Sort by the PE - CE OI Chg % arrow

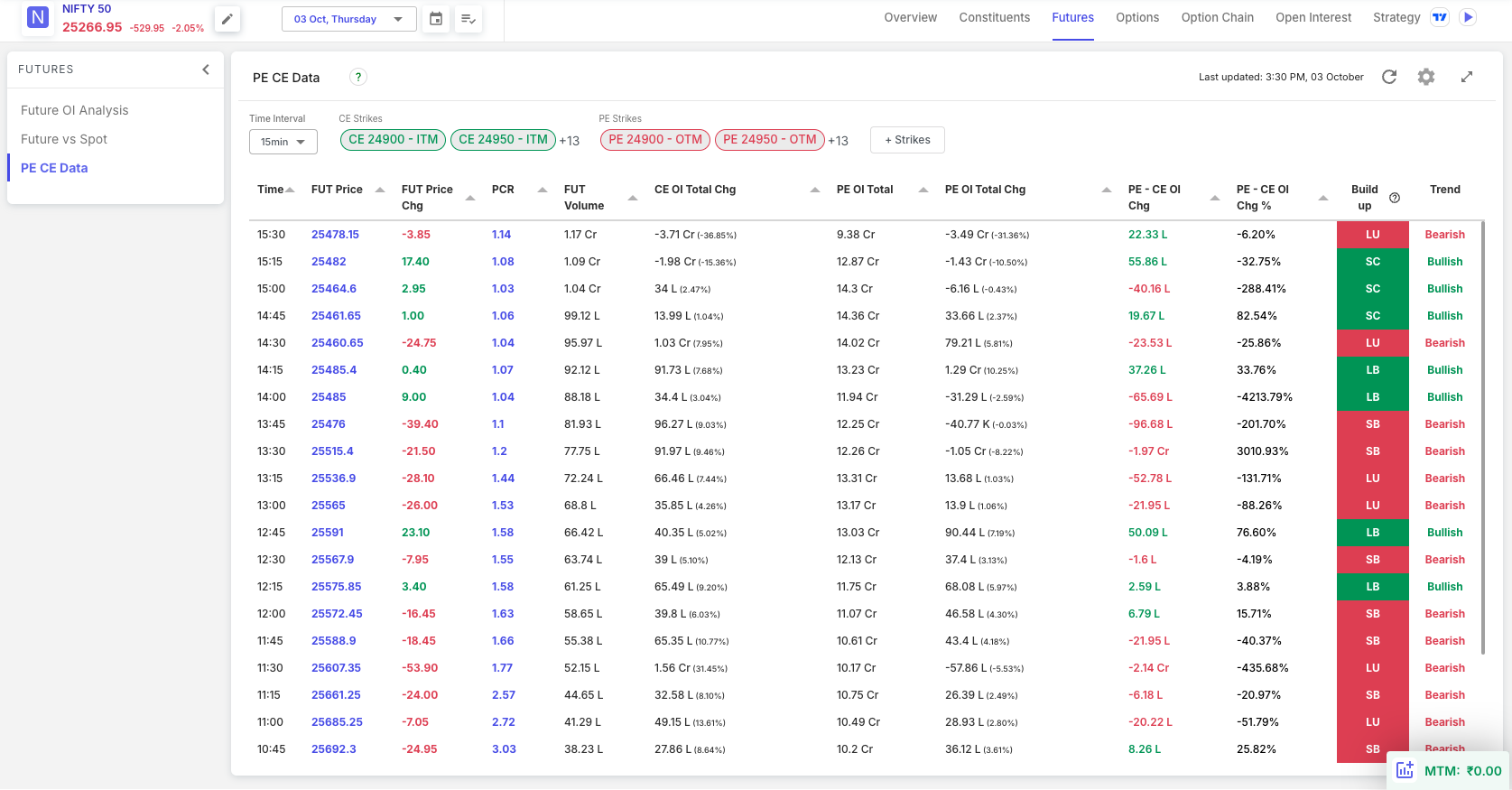(1323, 198)
